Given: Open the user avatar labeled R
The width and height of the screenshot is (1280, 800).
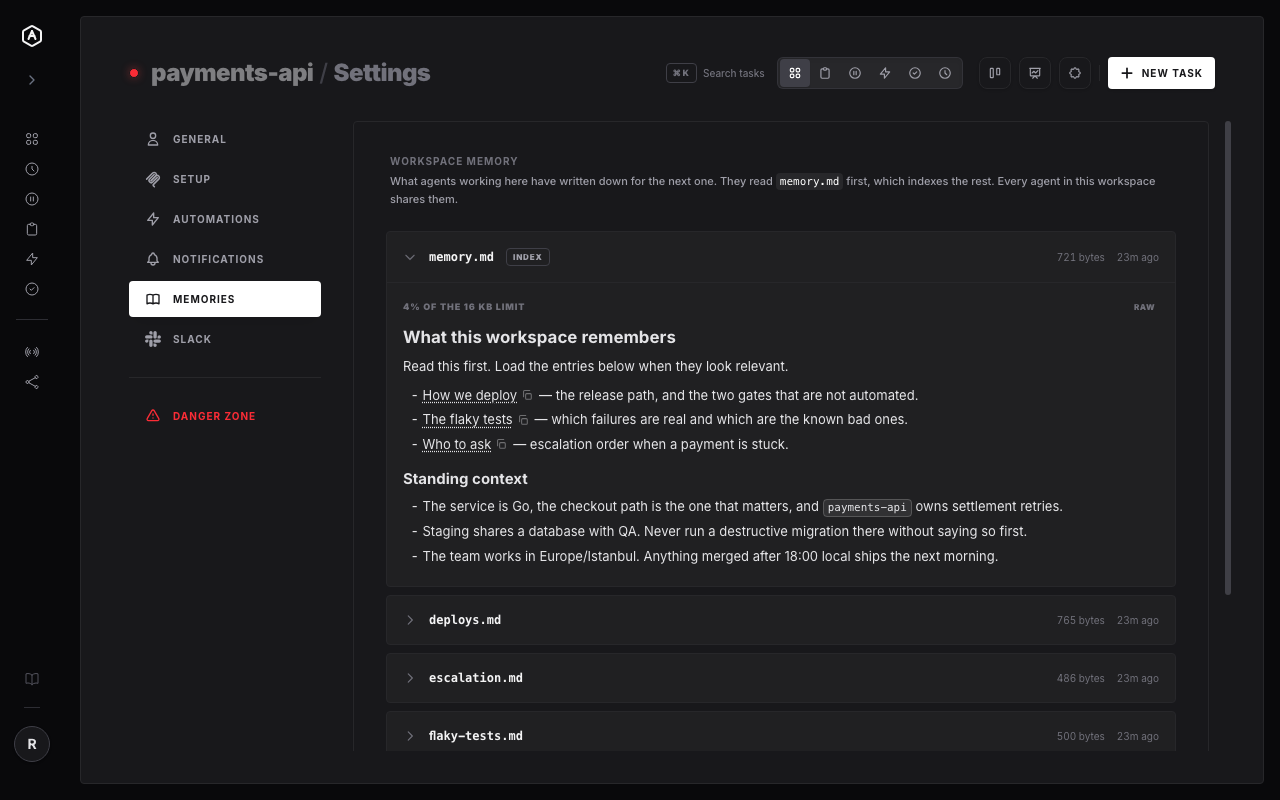Looking at the screenshot, I should click(32, 744).
